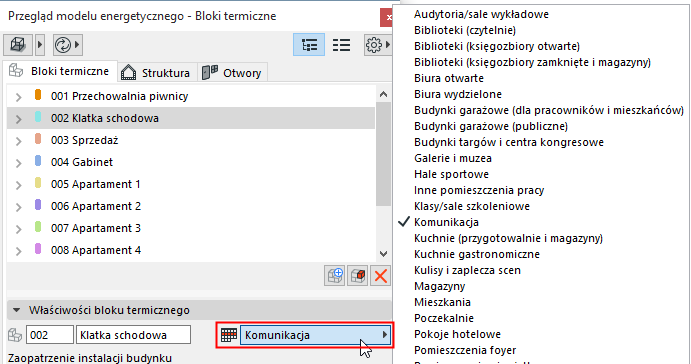The width and height of the screenshot is (691, 364).
Task: Choose Kuchnie (przygotowalnie i magazyny) profile
Action: (x=509, y=238)
